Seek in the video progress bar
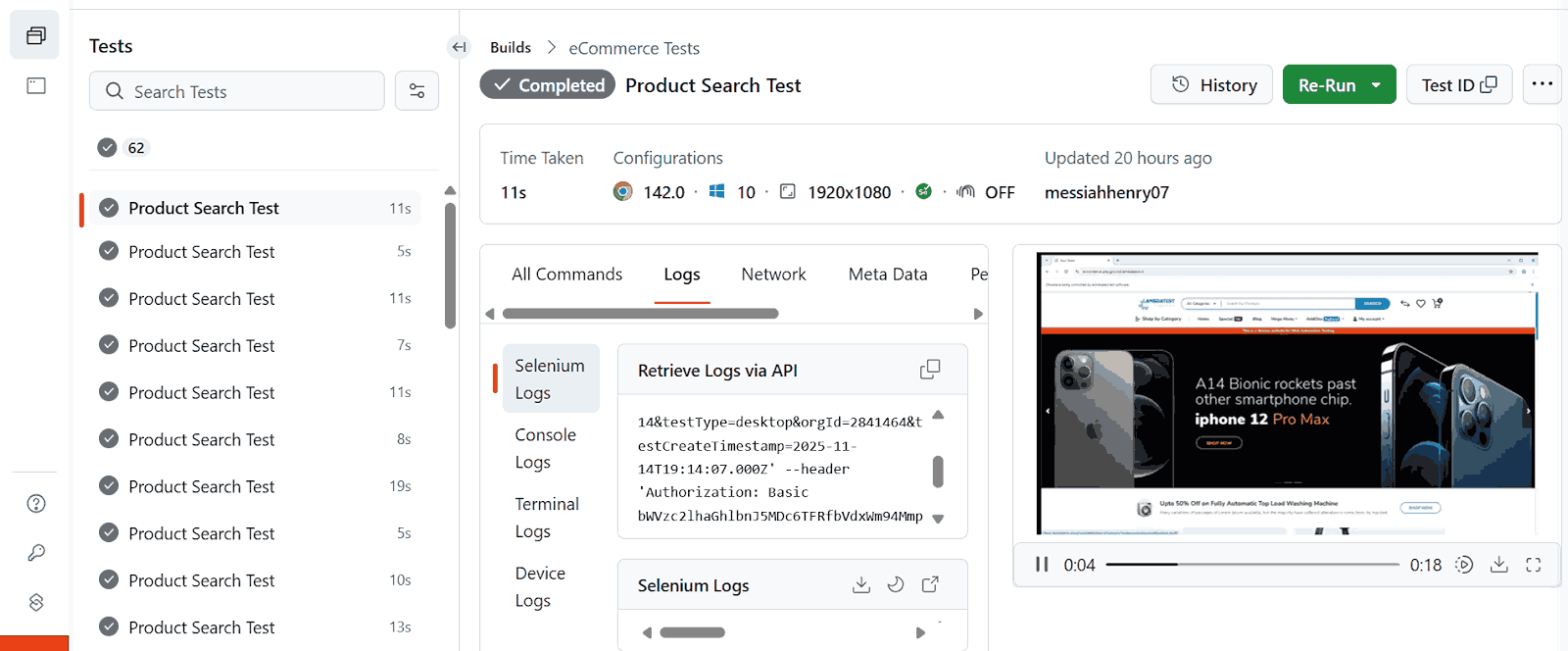1568x651 pixels. [1252, 565]
